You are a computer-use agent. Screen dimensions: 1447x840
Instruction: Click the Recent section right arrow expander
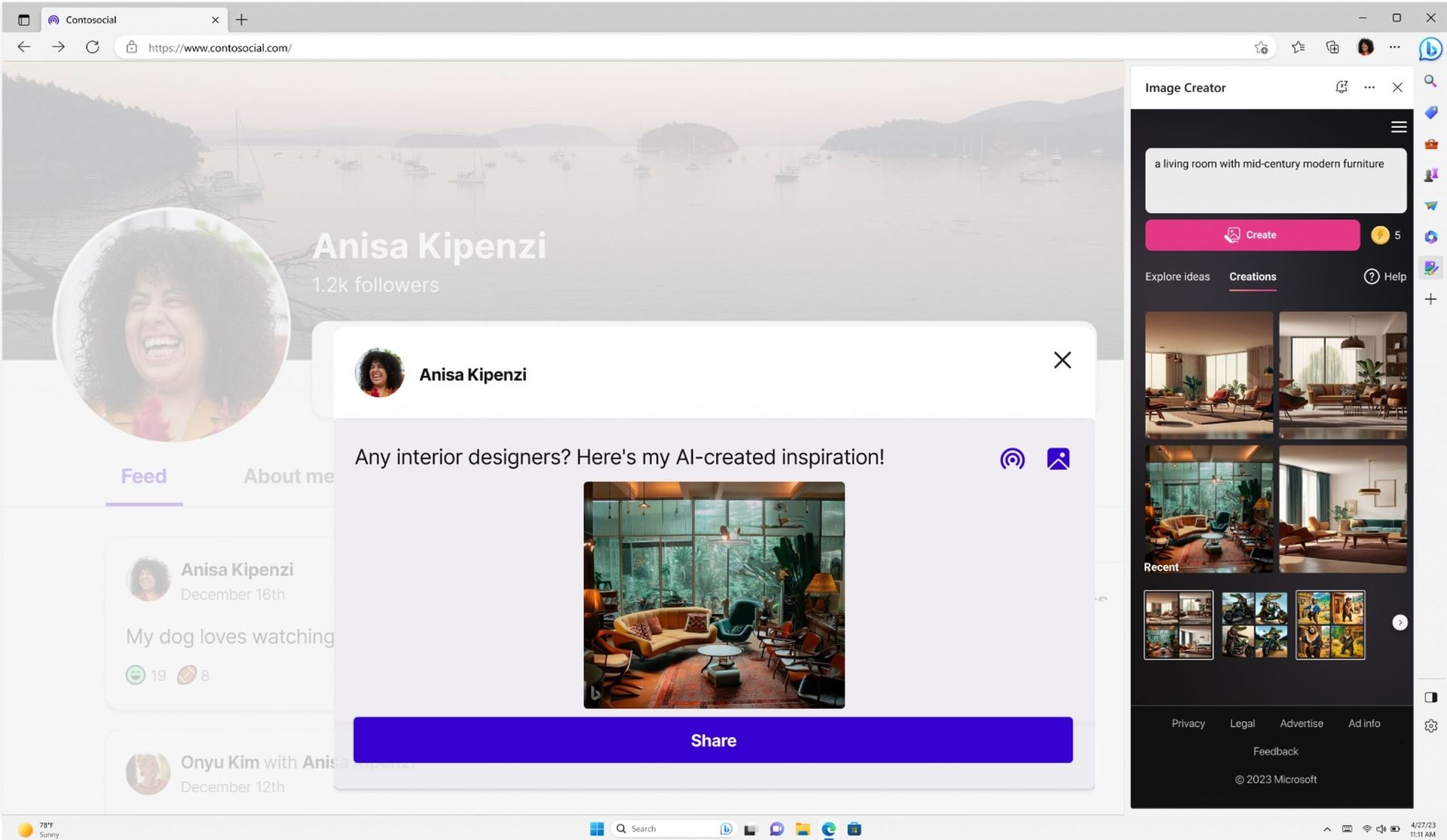[x=1400, y=622]
